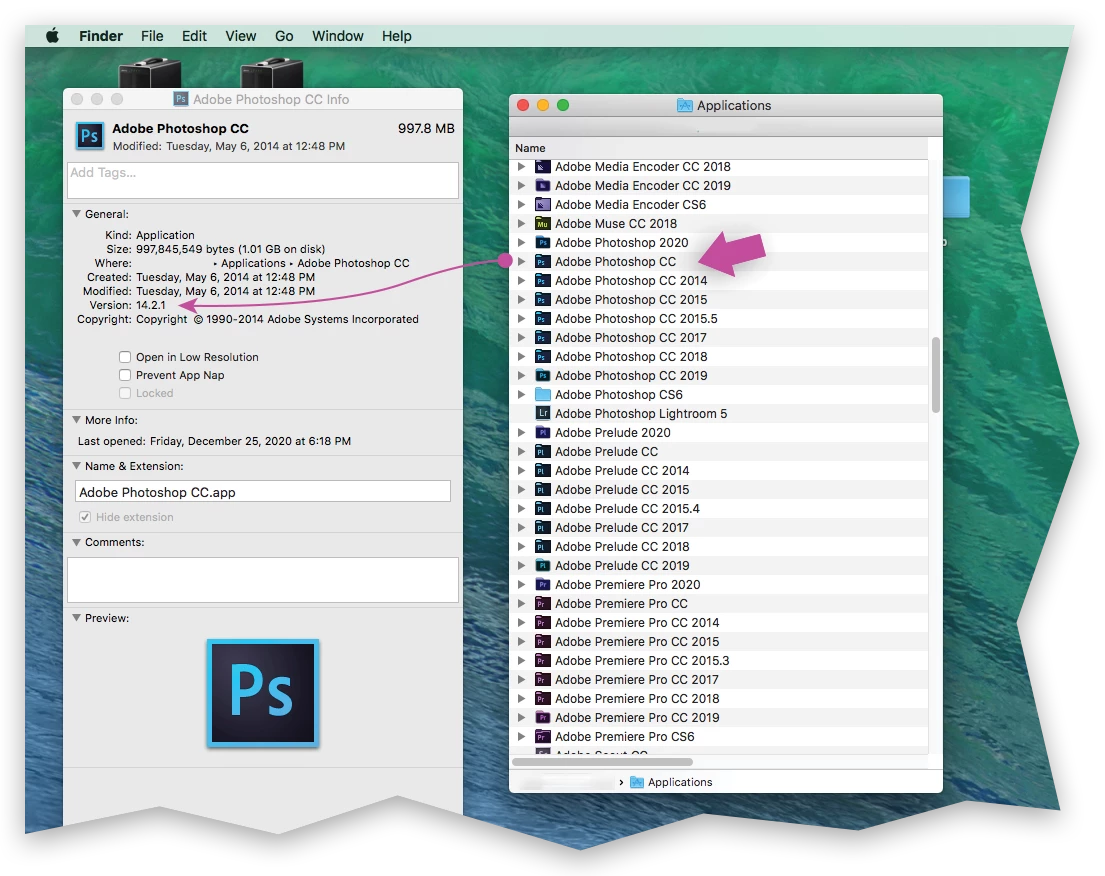The image size is (1105, 876).
Task: Select Adobe Photoshop CC 2018 icon
Action: coord(543,357)
